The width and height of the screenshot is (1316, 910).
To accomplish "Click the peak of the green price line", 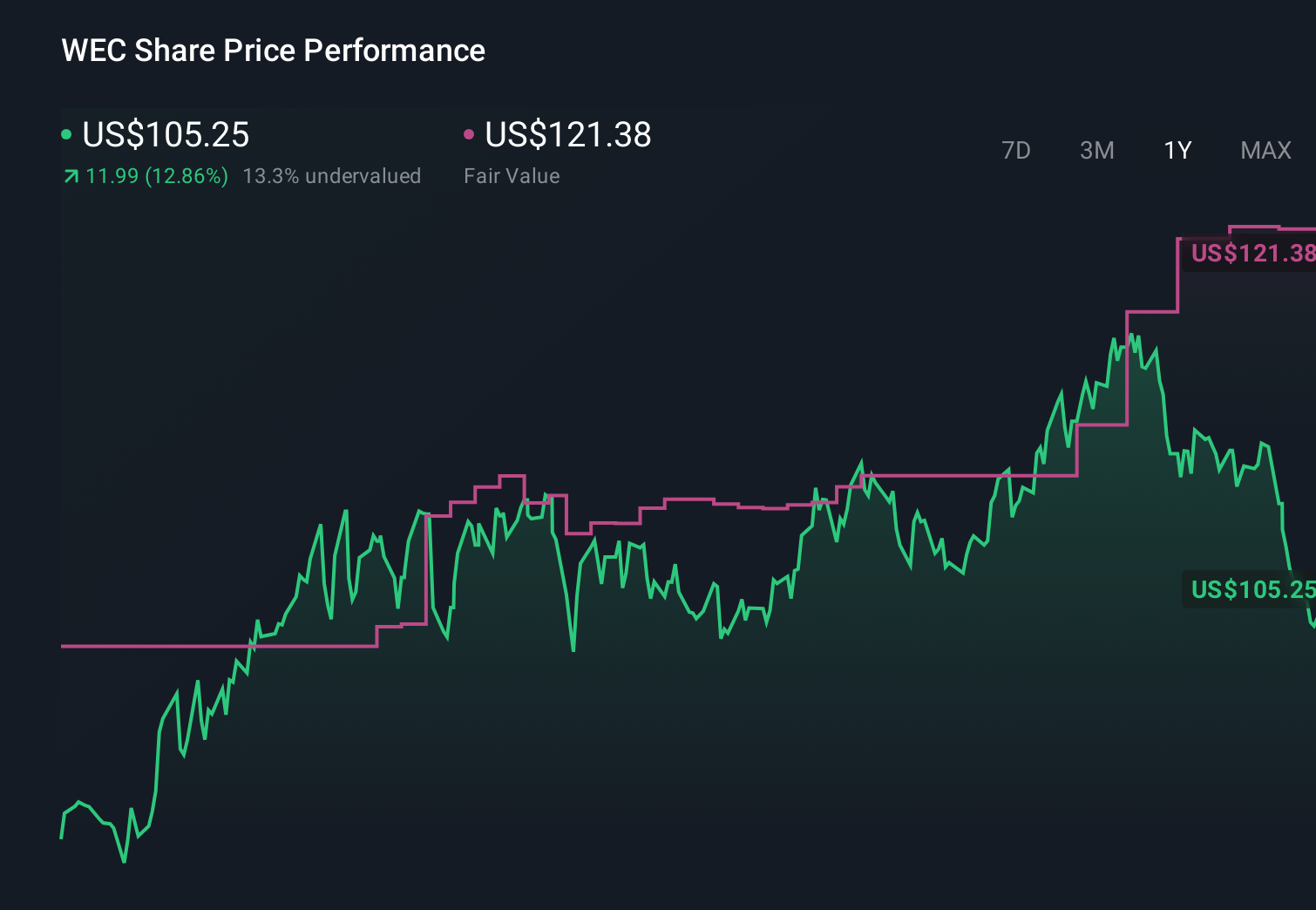I will point(1131,334).
